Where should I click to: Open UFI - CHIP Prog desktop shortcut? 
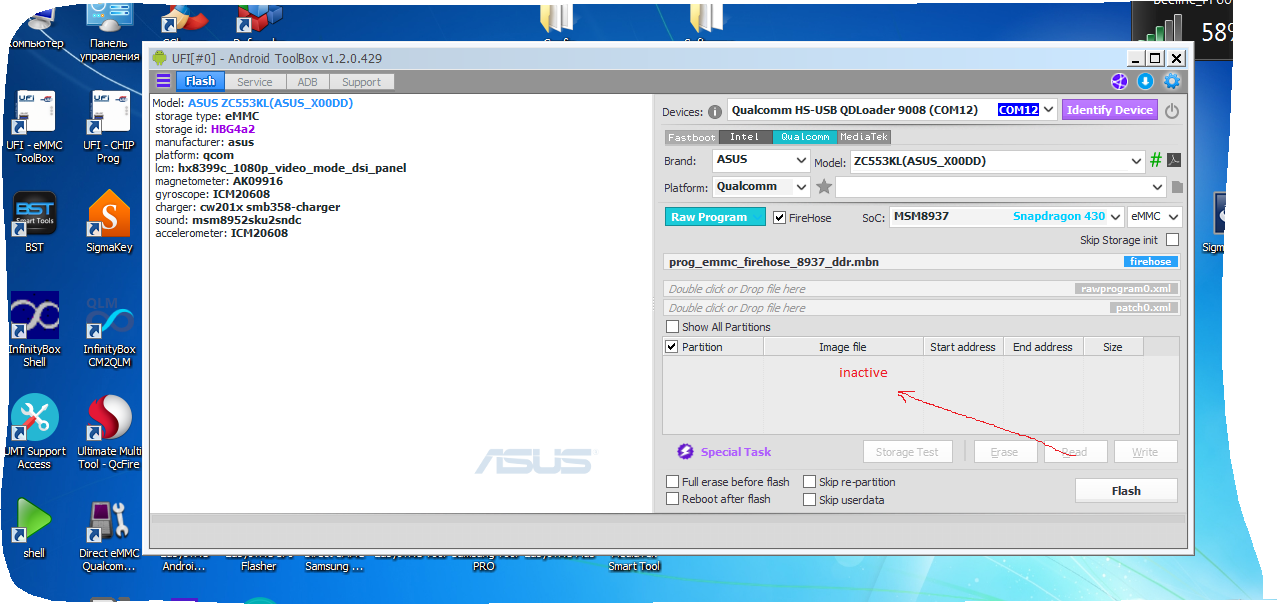click(108, 127)
